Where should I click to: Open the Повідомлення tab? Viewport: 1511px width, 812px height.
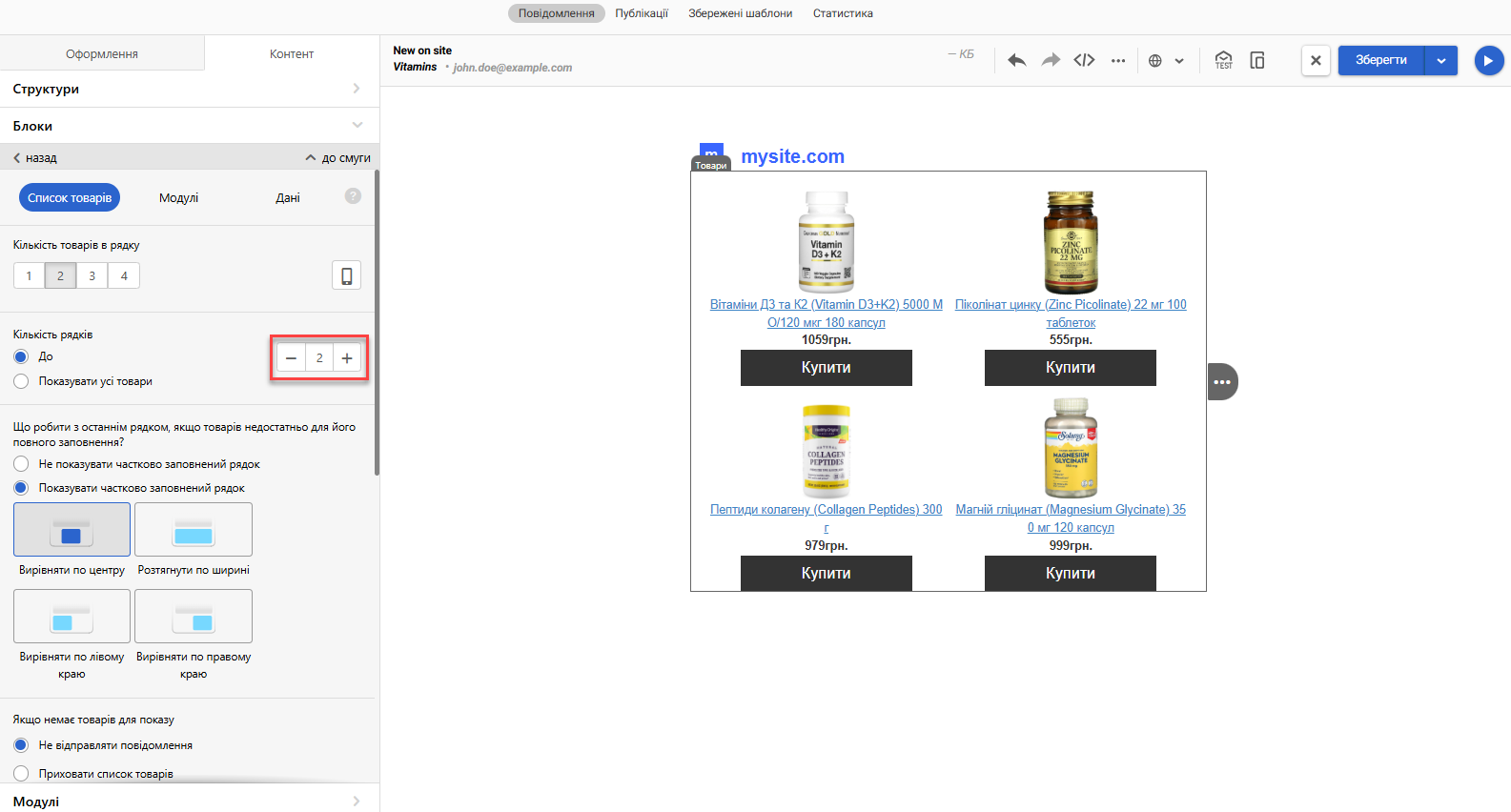click(x=557, y=13)
